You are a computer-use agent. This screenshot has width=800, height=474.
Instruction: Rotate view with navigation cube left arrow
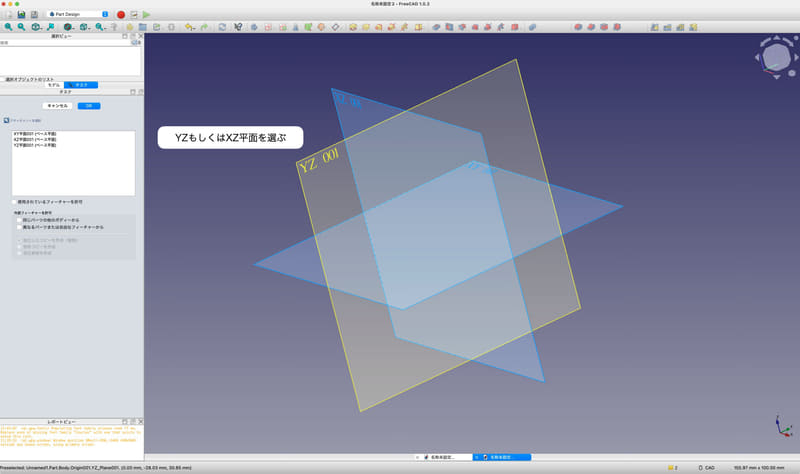click(757, 58)
